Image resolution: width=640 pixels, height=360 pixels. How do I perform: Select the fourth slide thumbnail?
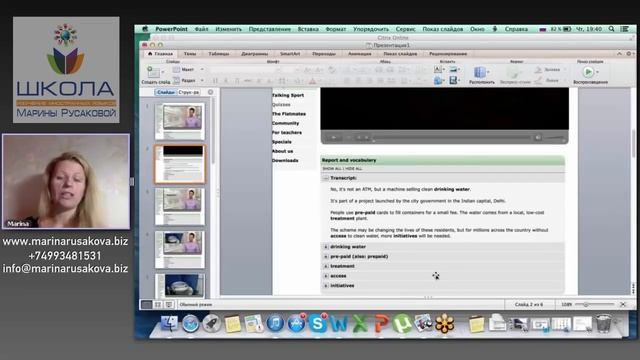[x=180, y=249]
